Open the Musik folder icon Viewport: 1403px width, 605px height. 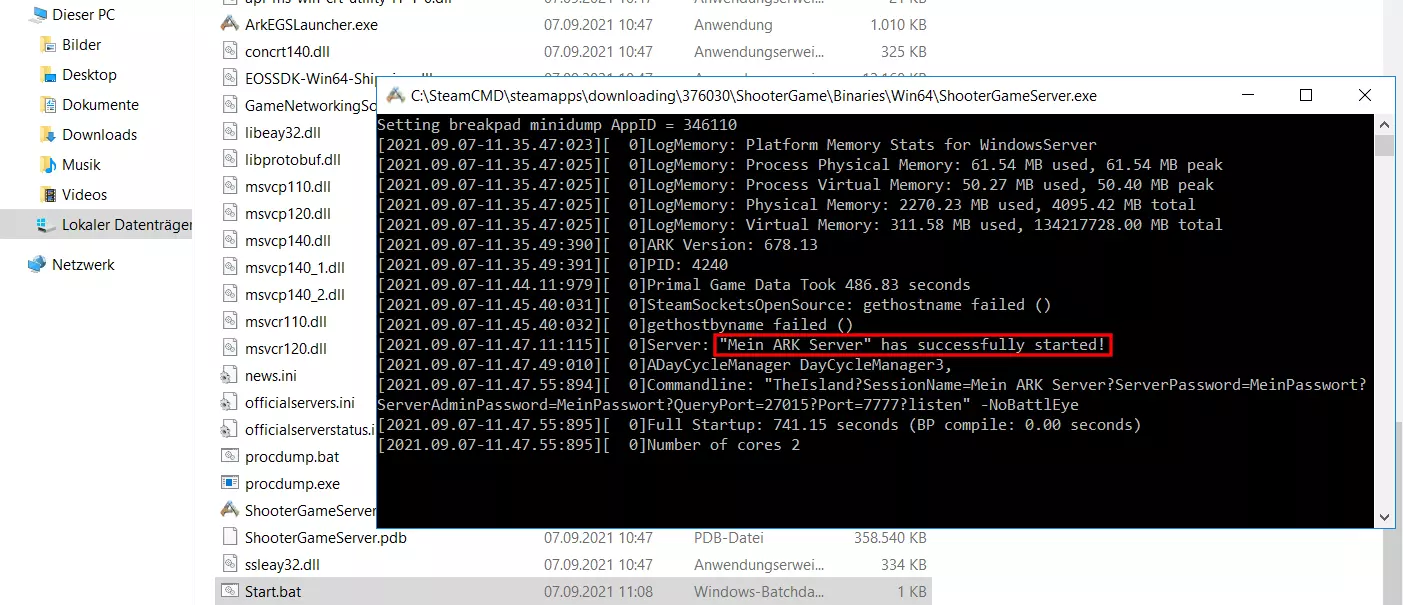[47, 165]
